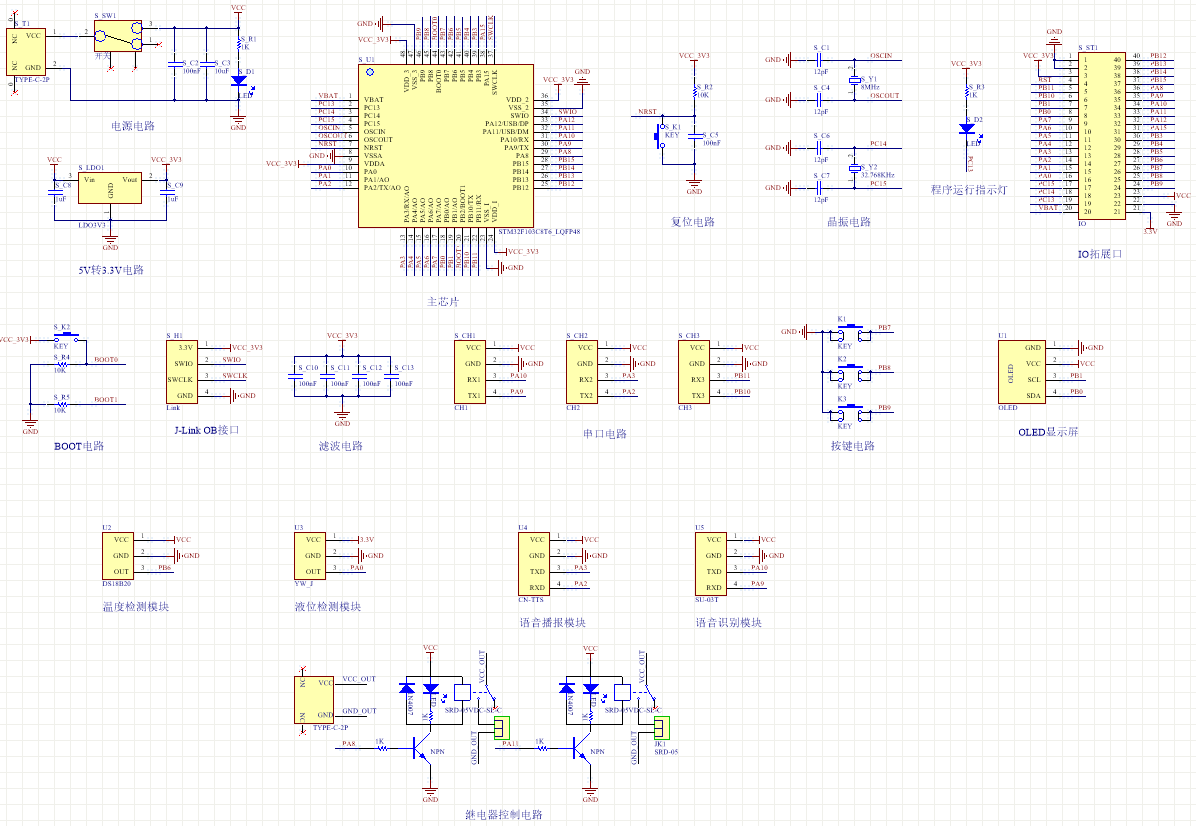Click the 'OLED显示屏' section label
Viewport: 1197px width, 826px height.
1048,433
